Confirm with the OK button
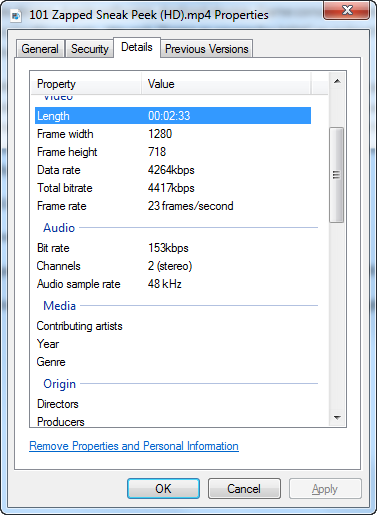The image size is (377, 515). point(163,489)
